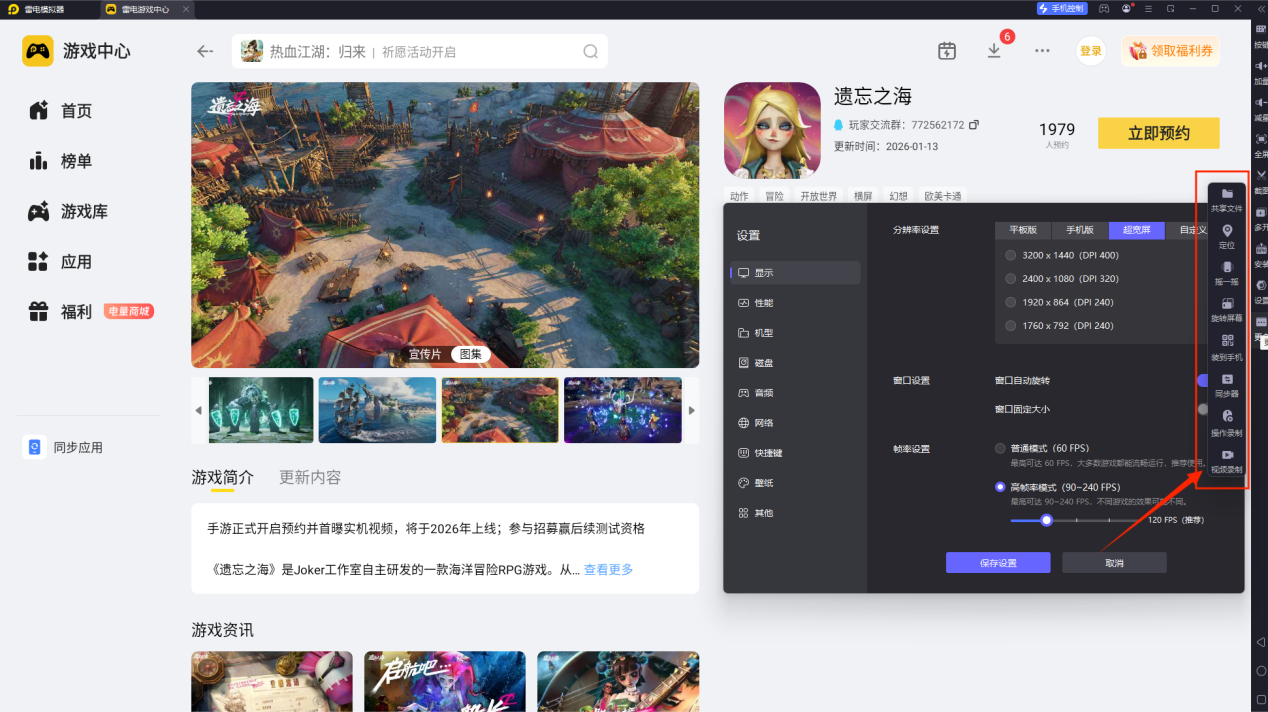The width and height of the screenshot is (1268, 712).
Task: Open user account icon in title bar
Action: 1126,8
